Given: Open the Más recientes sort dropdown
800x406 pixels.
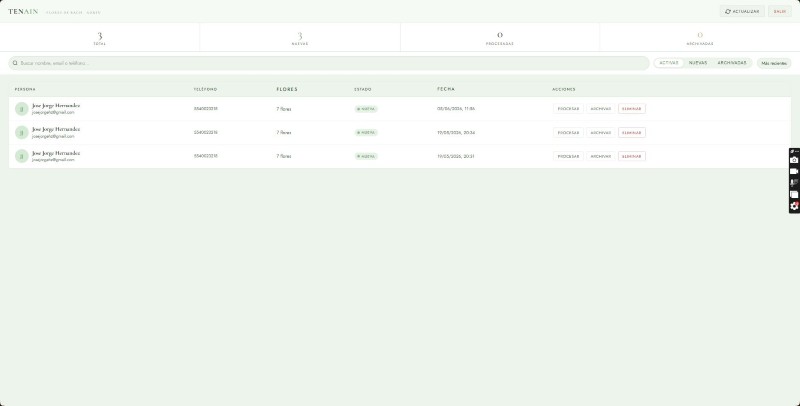Looking at the screenshot, I should pos(773,63).
